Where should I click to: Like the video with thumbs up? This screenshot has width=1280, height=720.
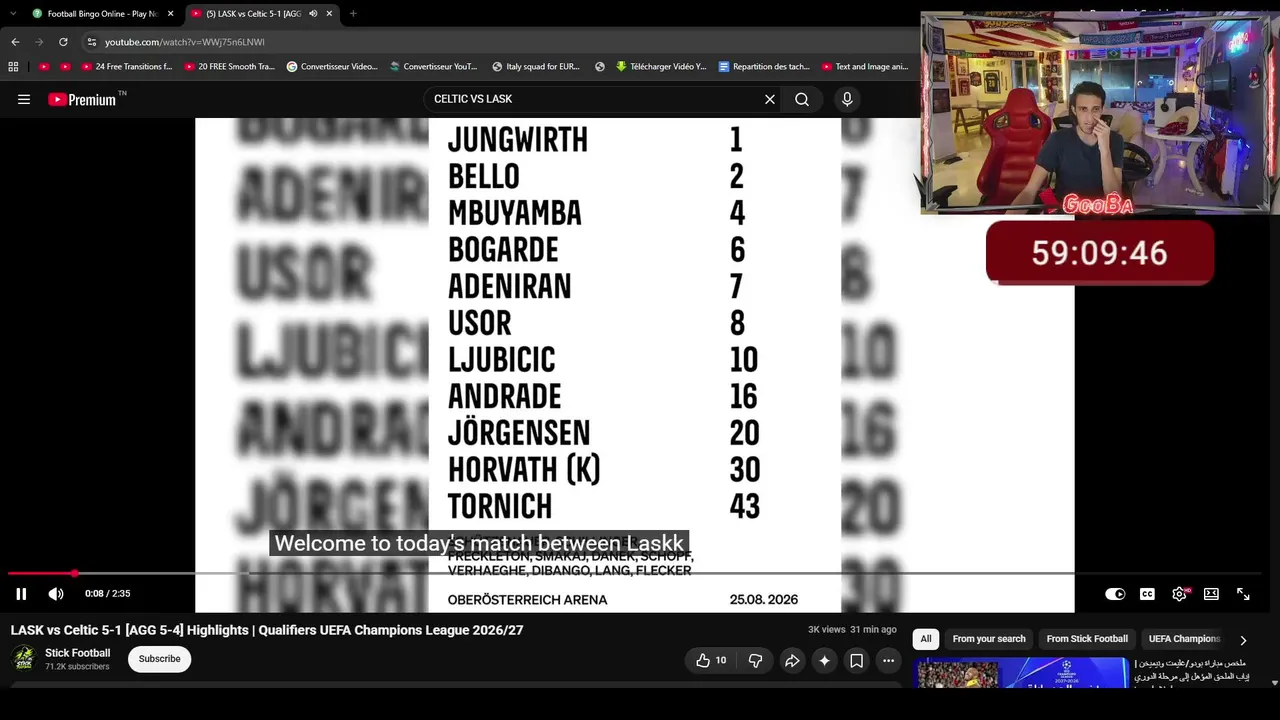click(711, 660)
